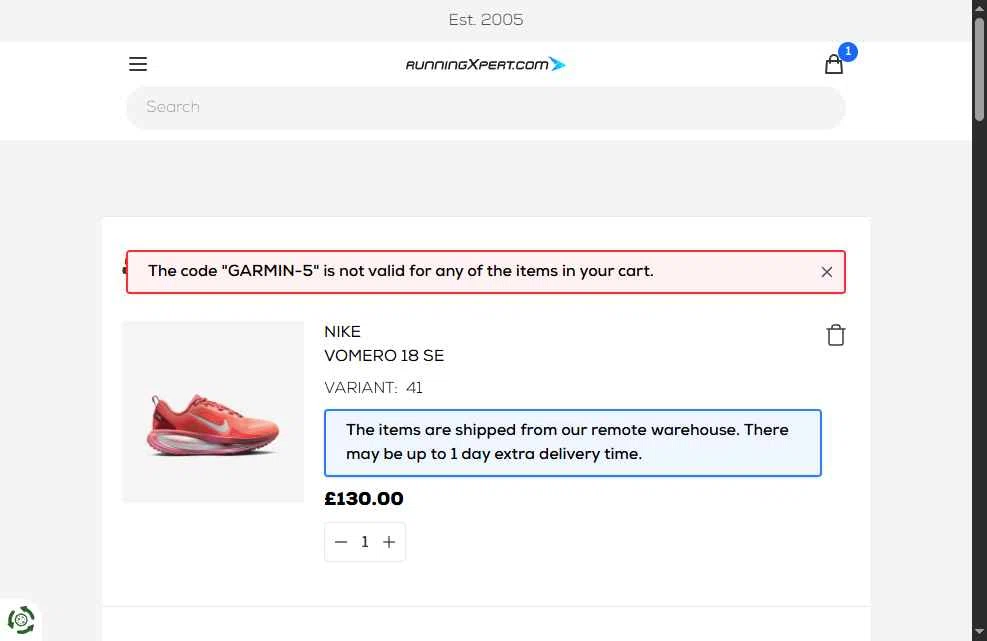This screenshot has width=987, height=641.
Task: Remove Vomero 18 SE with trash icon
Action: (835, 335)
